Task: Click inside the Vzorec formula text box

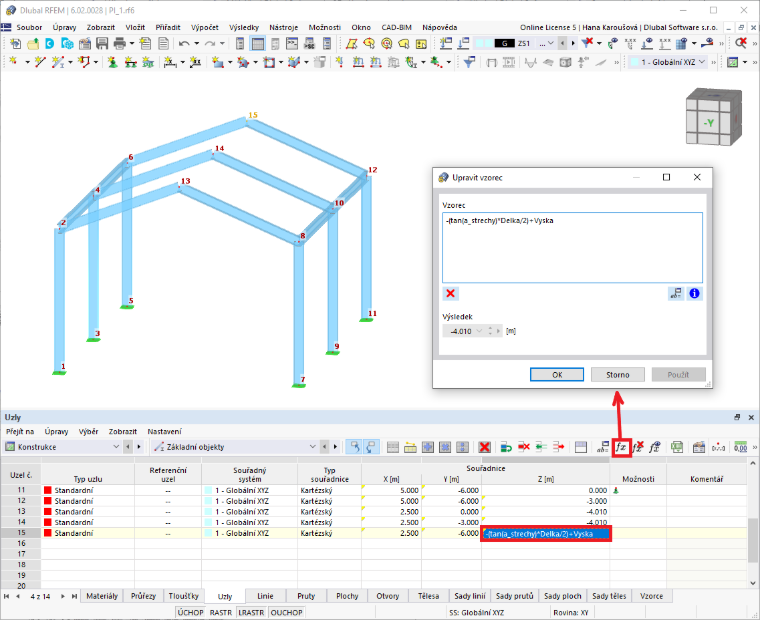Action: (x=572, y=247)
